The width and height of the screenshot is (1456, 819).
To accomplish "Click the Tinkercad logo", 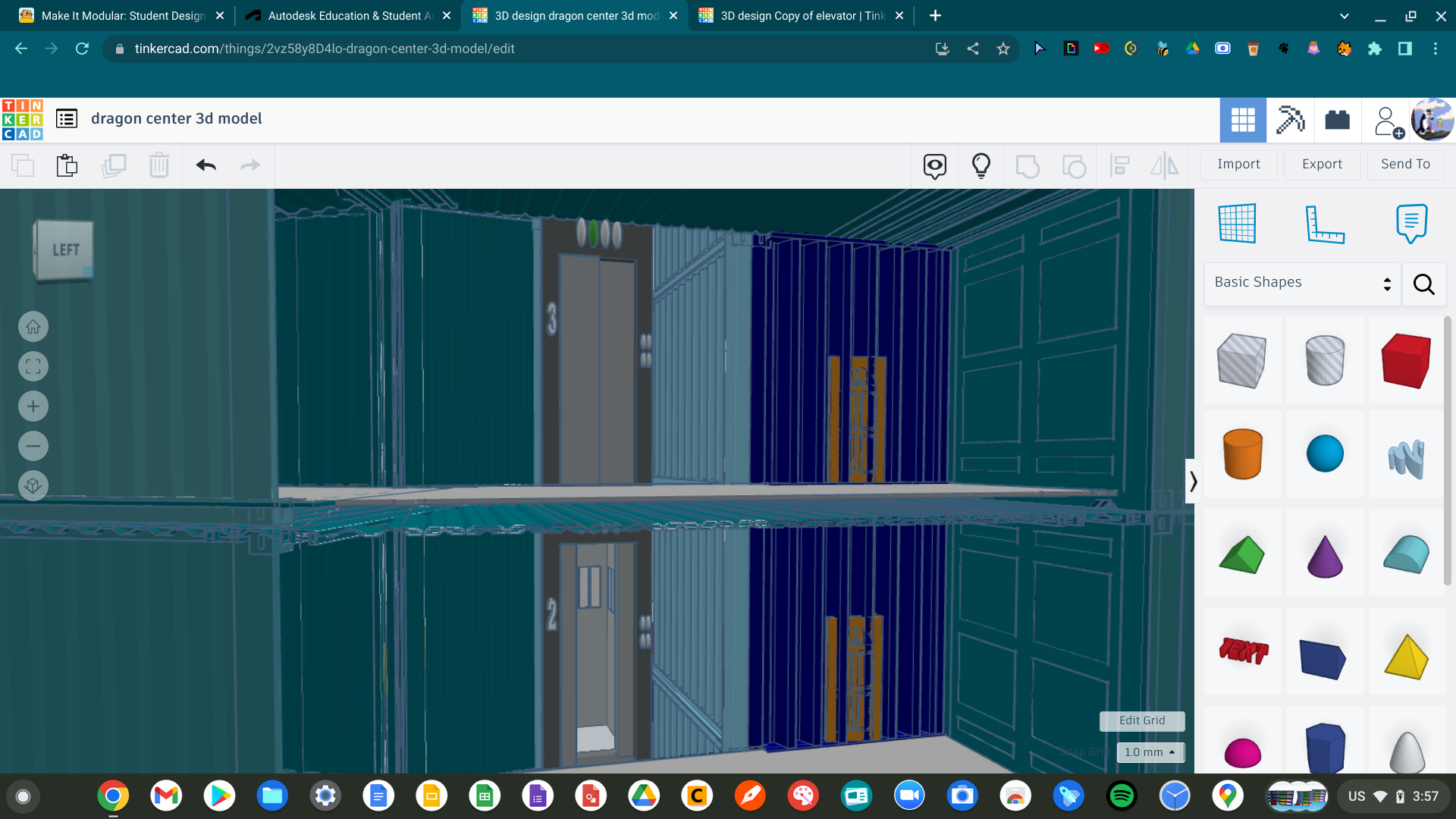I will [x=22, y=120].
